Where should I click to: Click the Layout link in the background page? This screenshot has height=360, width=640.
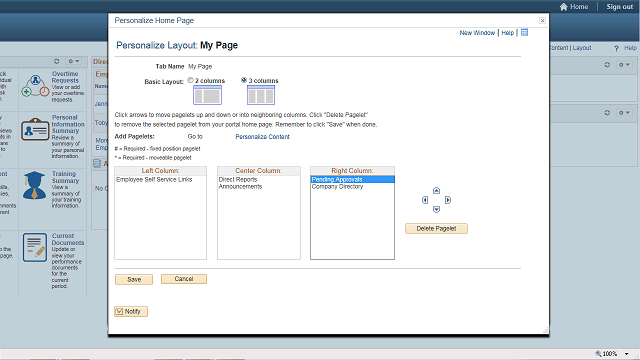coord(582,48)
